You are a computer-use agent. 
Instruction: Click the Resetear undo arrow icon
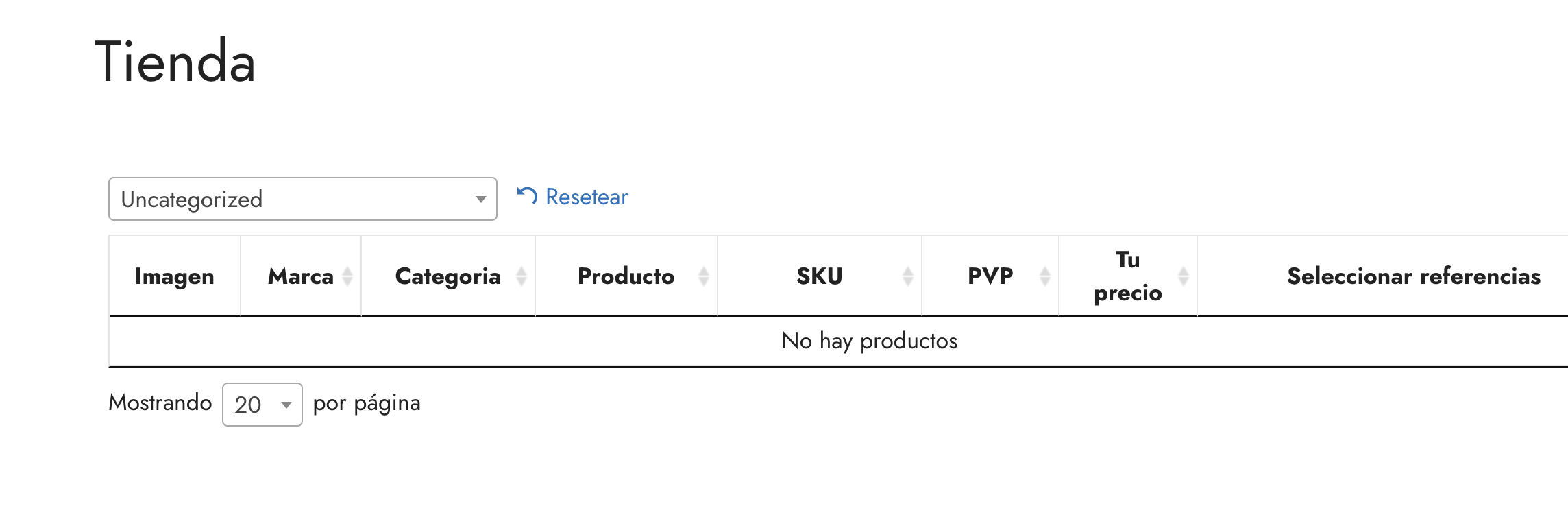(x=526, y=196)
